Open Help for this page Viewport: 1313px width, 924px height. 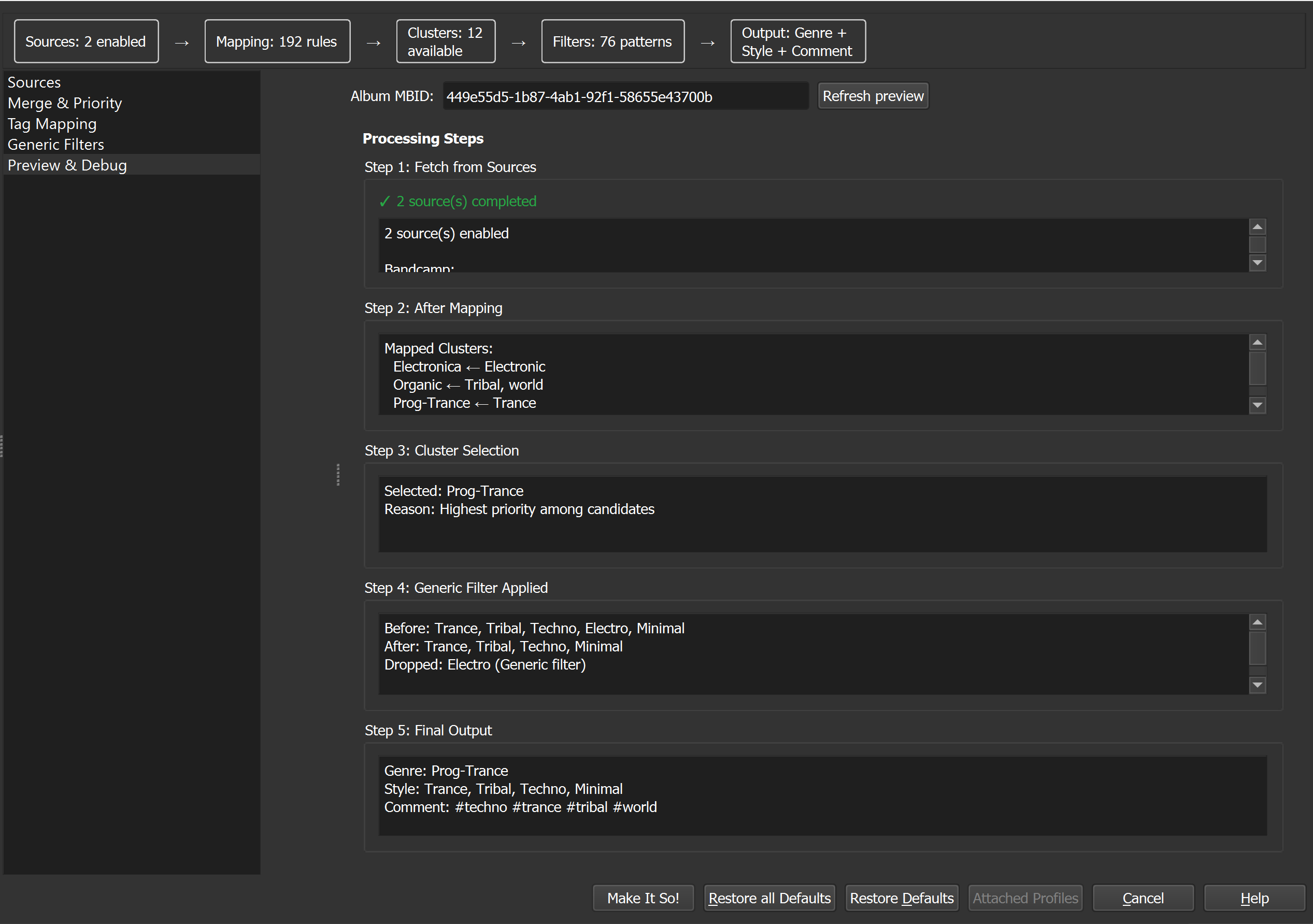click(1254, 898)
